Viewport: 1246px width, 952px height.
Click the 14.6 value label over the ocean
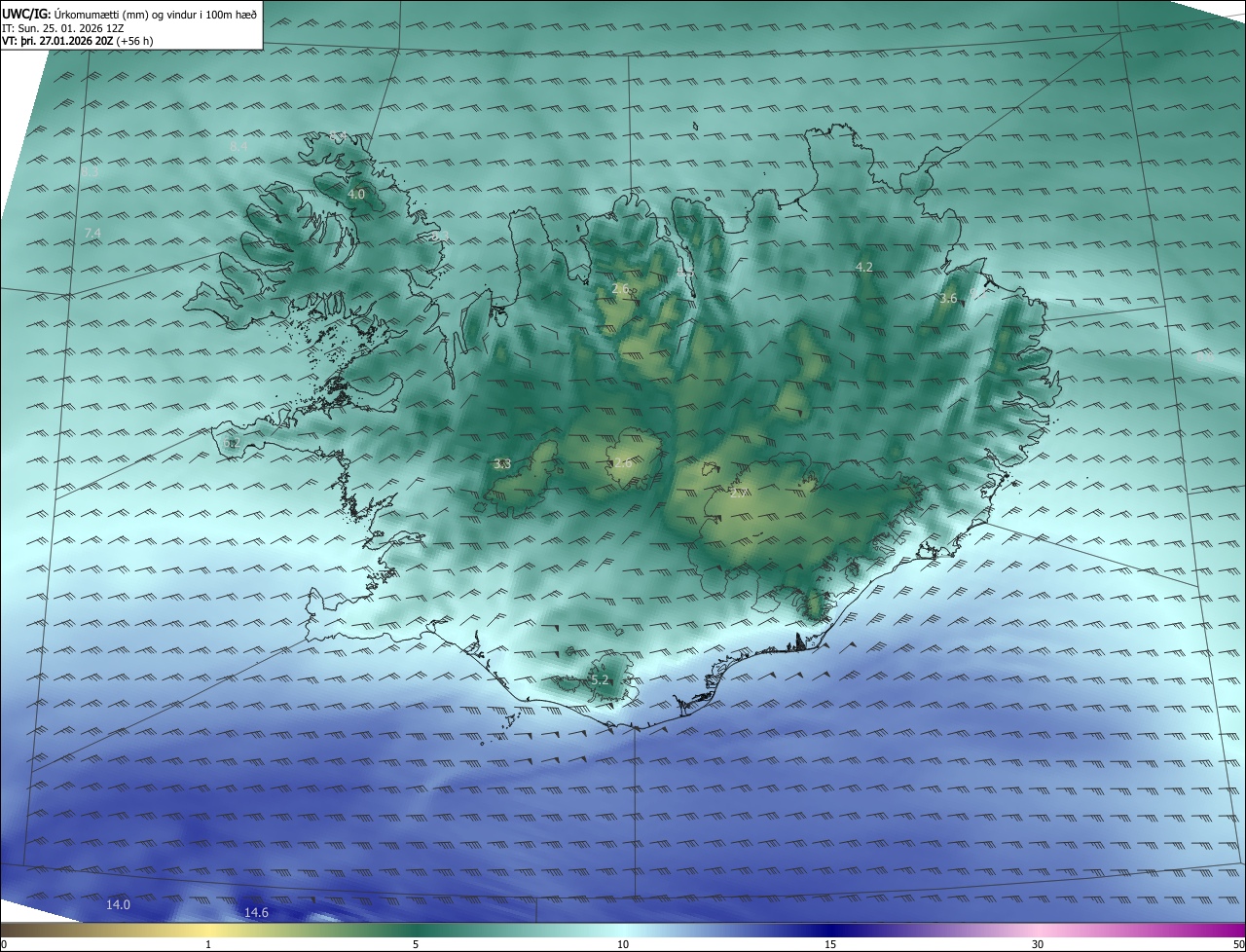pyautogui.click(x=256, y=912)
